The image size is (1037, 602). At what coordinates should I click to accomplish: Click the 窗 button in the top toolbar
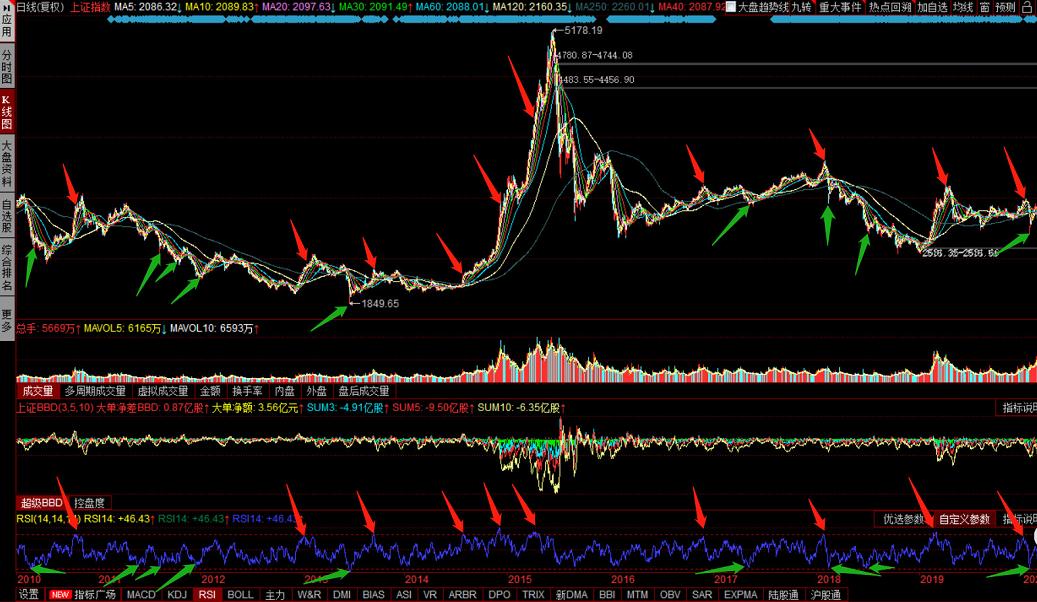pyautogui.click(x=985, y=7)
